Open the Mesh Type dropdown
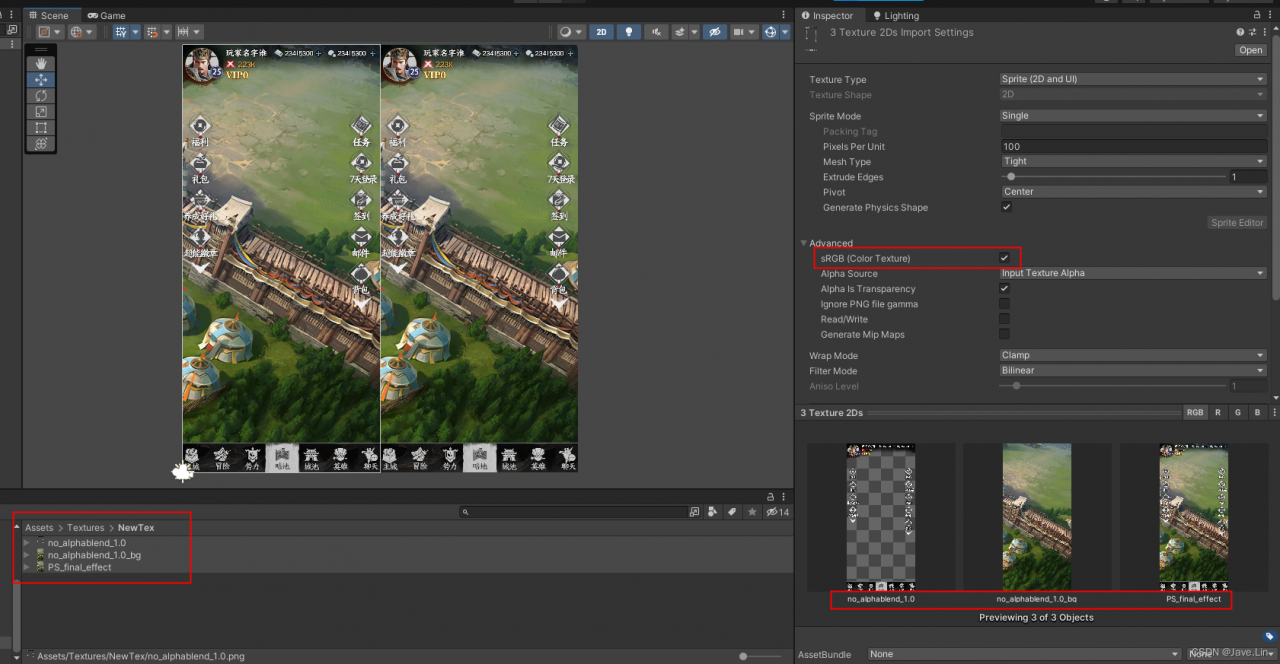Screen dimensions: 1280x664 pyautogui.click(x=1134, y=161)
